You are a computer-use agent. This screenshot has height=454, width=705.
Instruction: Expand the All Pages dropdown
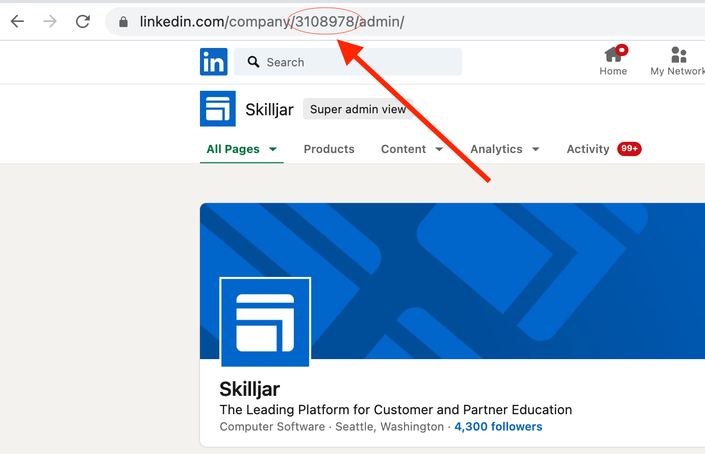[241, 149]
